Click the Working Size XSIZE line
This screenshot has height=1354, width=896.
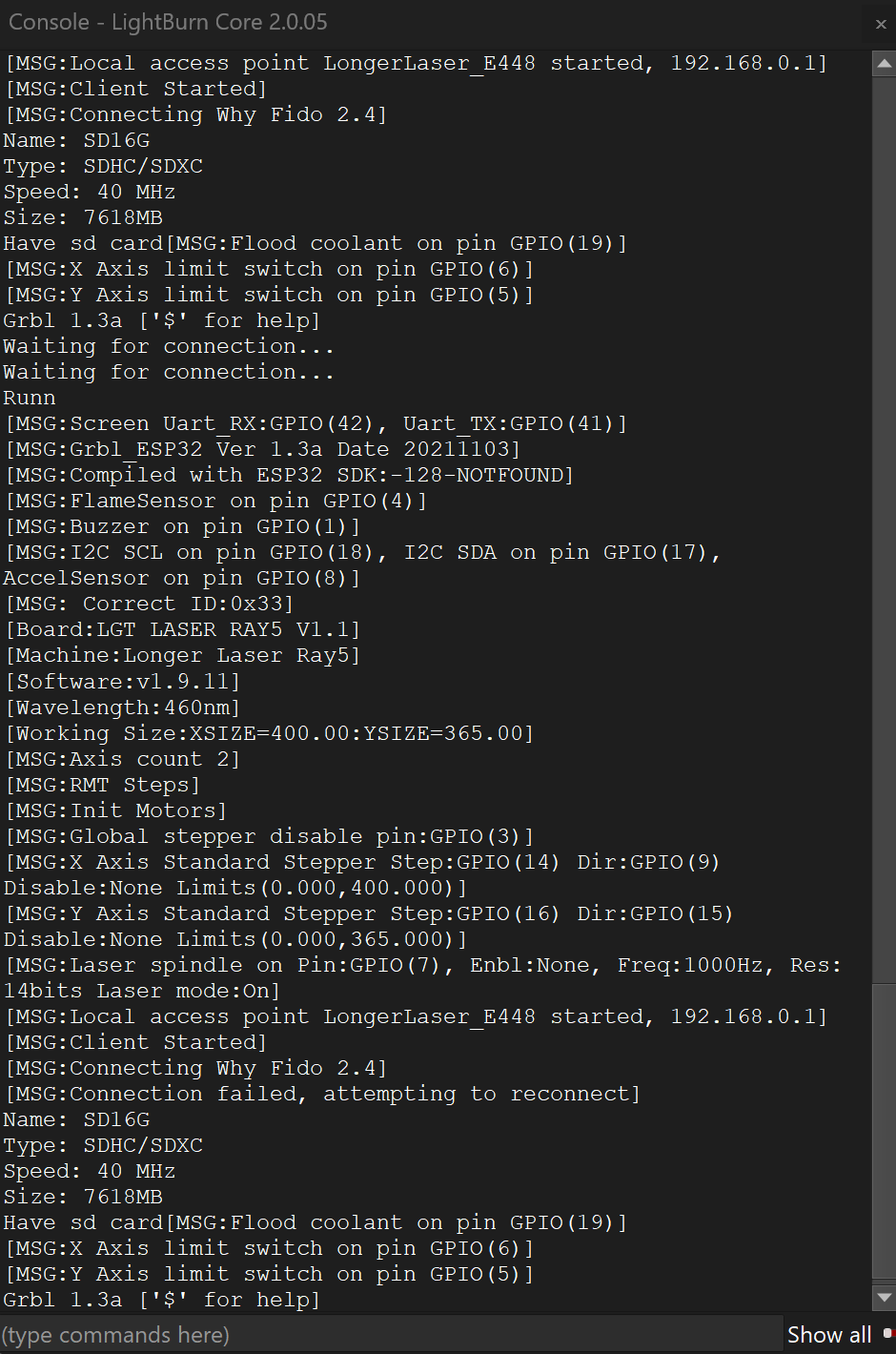click(x=269, y=733)
